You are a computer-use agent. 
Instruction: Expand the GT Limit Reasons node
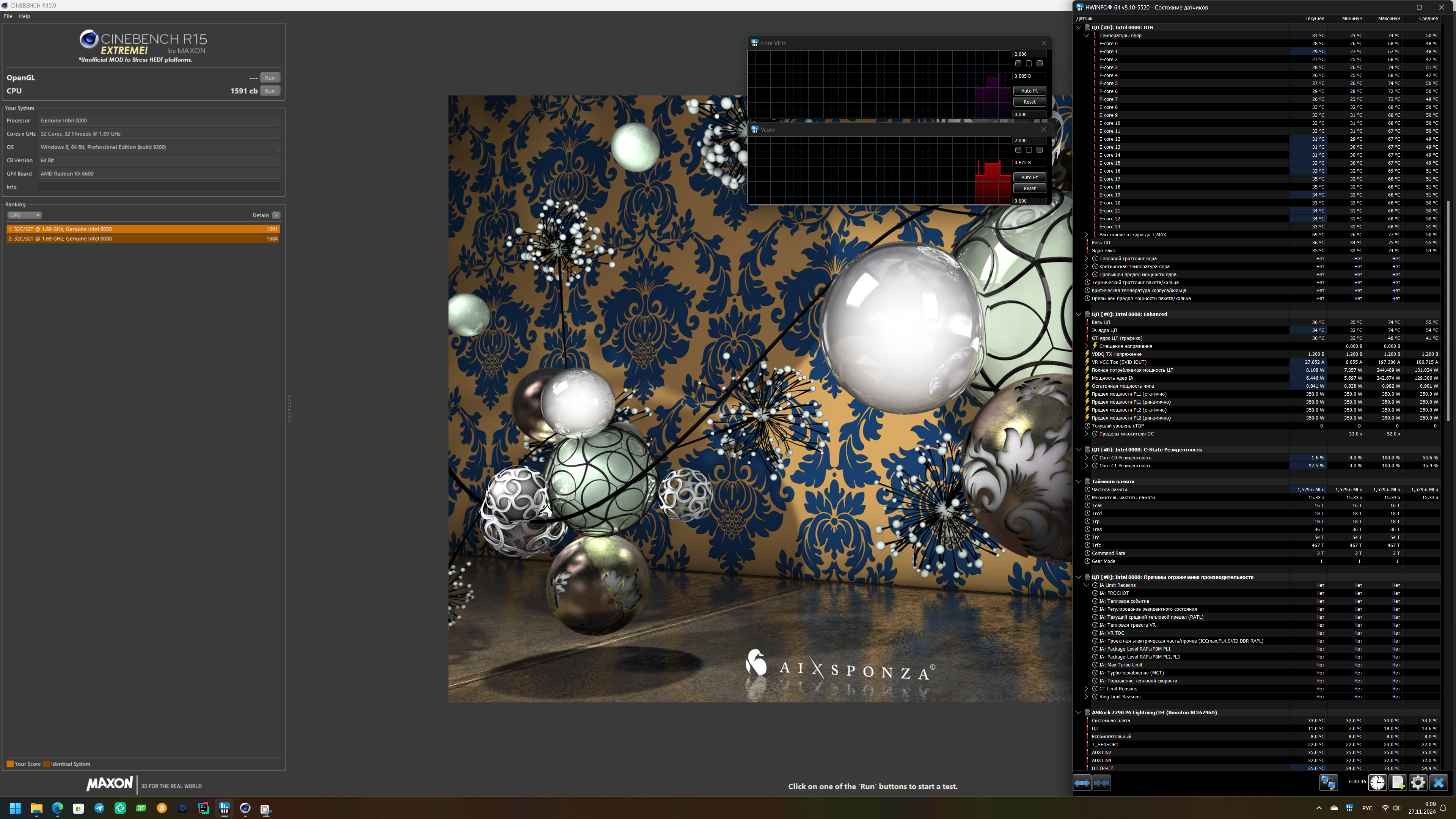point(1086,689)
